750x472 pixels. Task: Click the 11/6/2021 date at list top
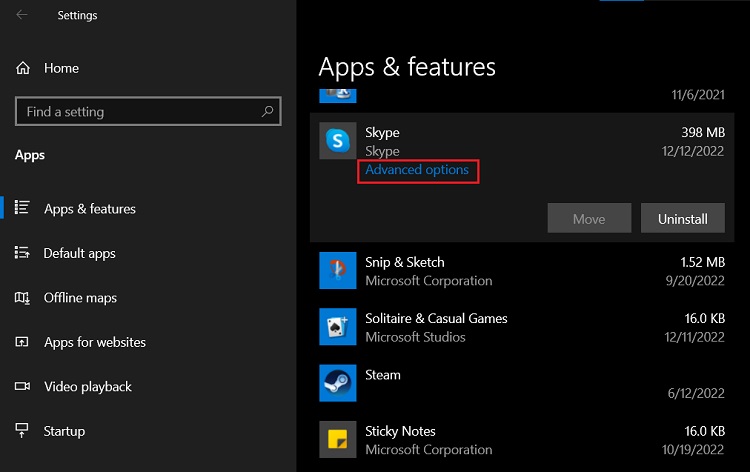pos(698,95)
